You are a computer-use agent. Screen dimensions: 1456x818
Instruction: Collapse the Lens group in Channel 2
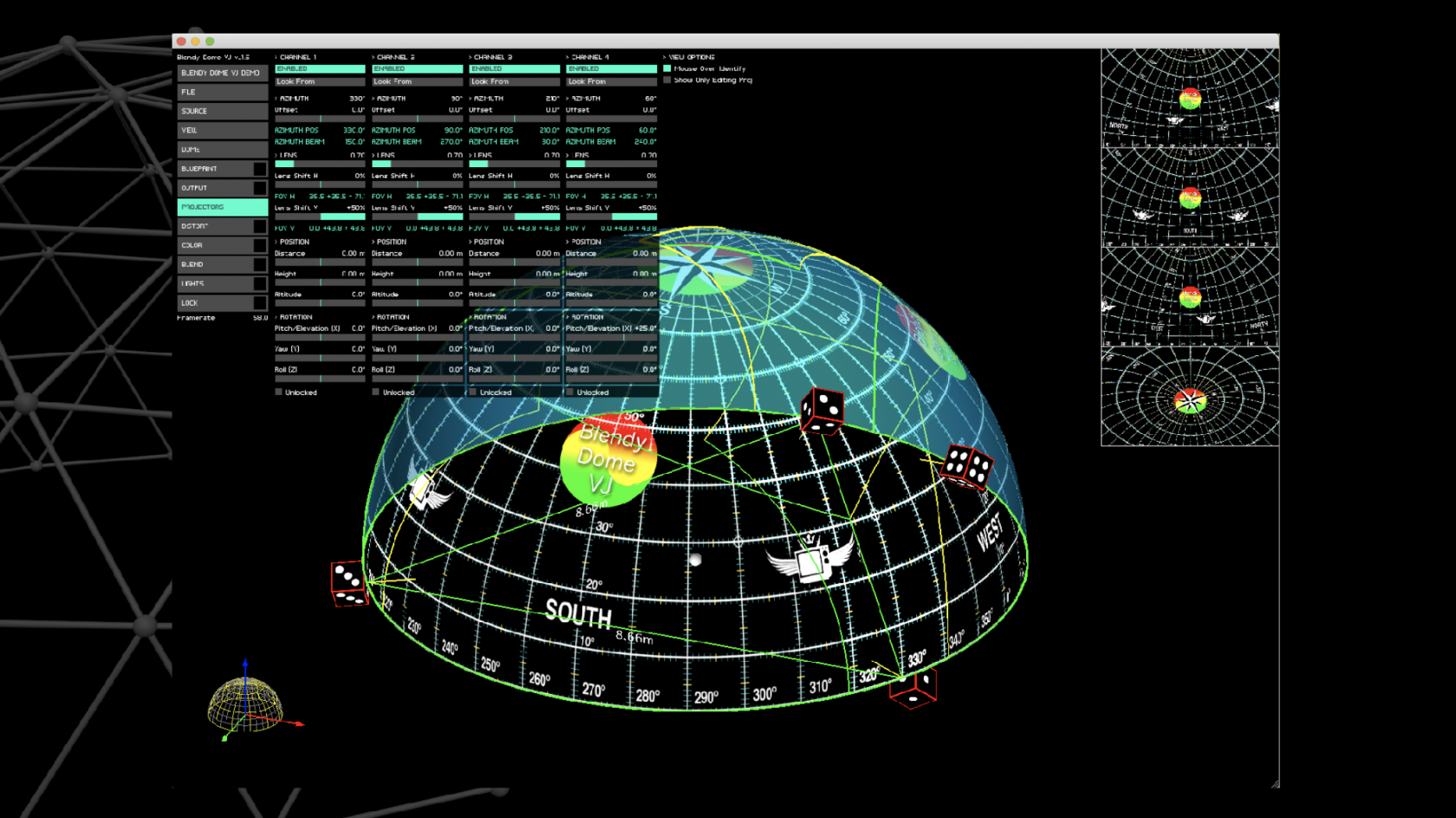point(383,155)
